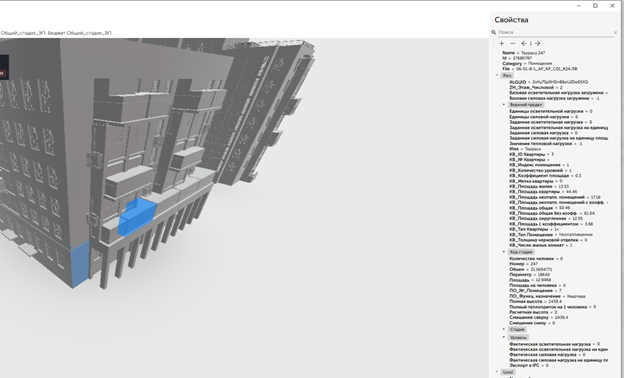Image resolution: width=624 pixels, height=378 pixels.
Task: Select 'Базовая осветительная нагрузка загружена' row
Action: click(x=558, y=93)
